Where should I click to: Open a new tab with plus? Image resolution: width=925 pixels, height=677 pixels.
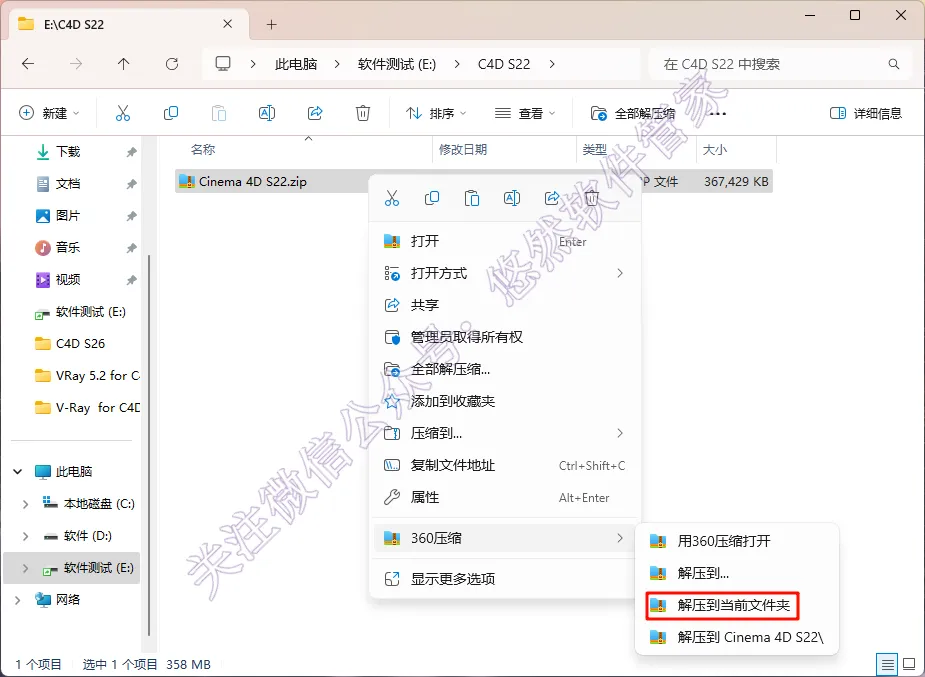tap(271, 24)
